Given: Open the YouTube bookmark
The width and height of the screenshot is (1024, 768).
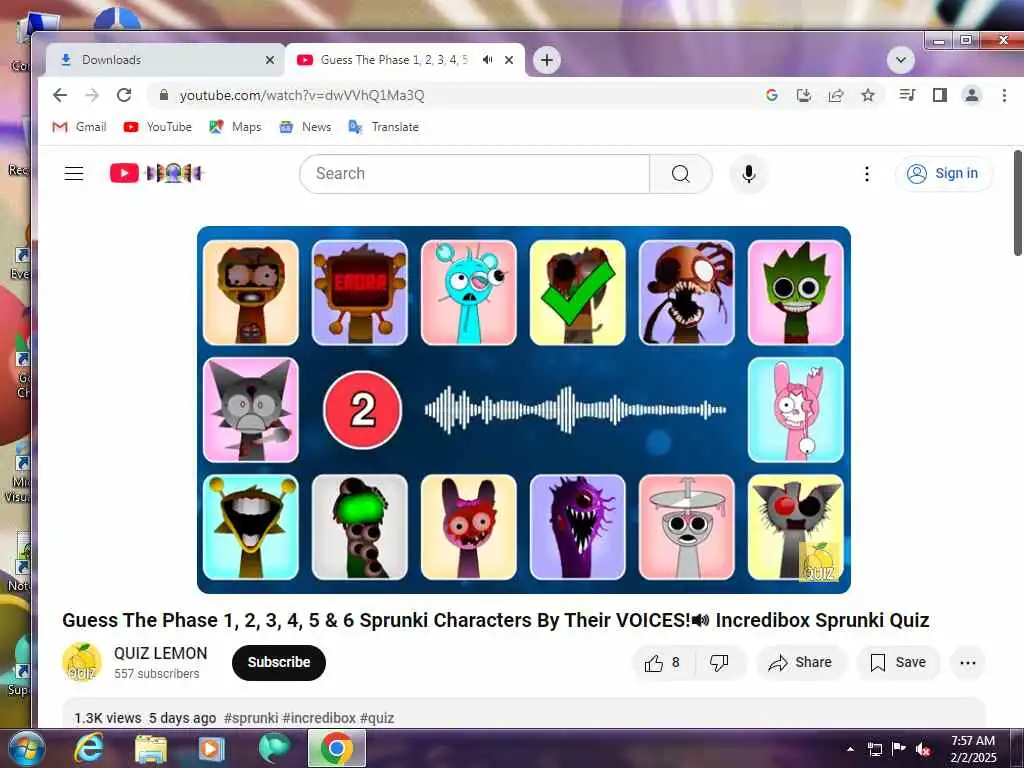Looking at the screenshot, I should pyautogui.click(x=157, y=127).
